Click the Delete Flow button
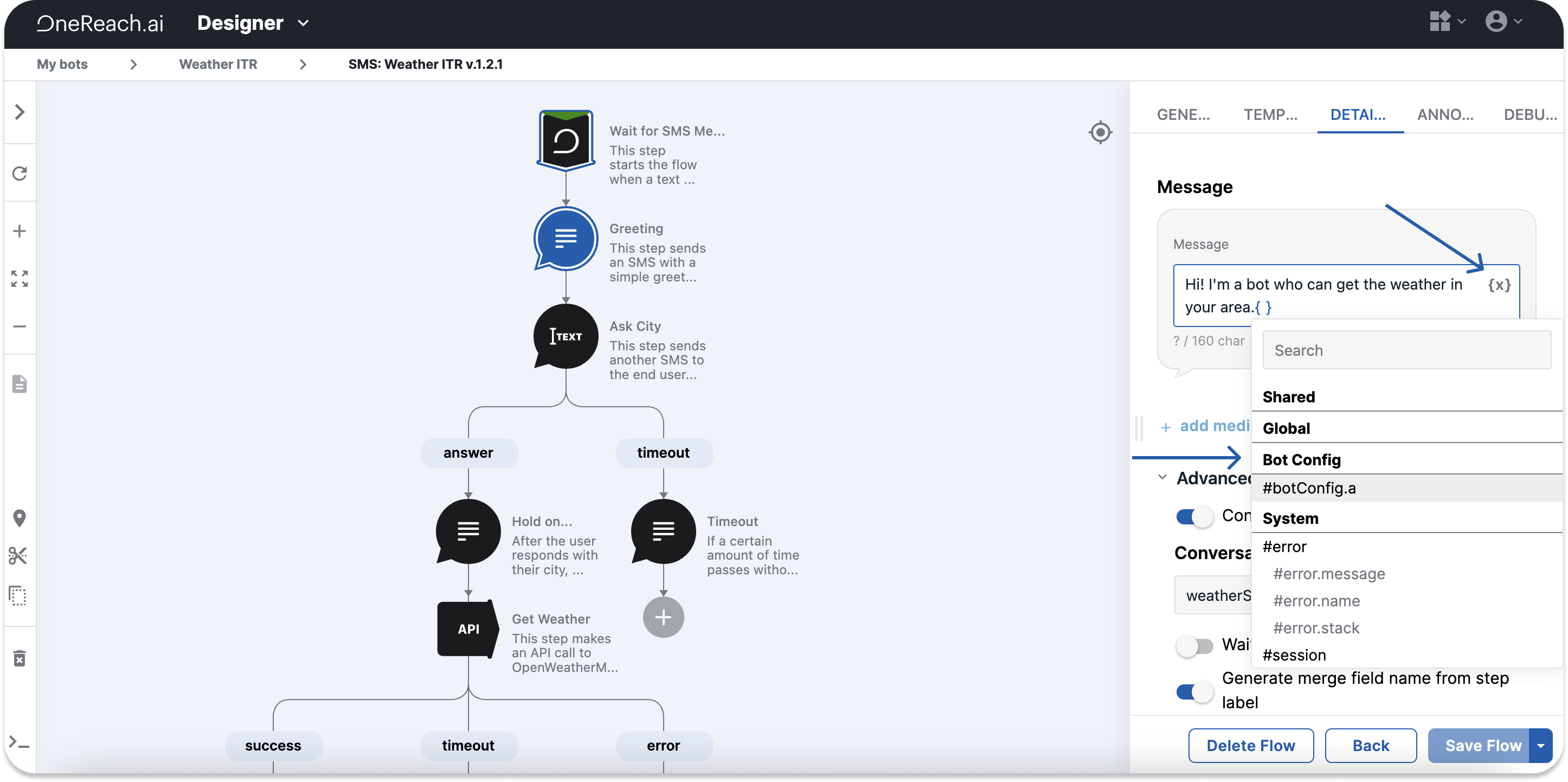This screenshot has height=782, width=1568. (x=1251, y=745)
